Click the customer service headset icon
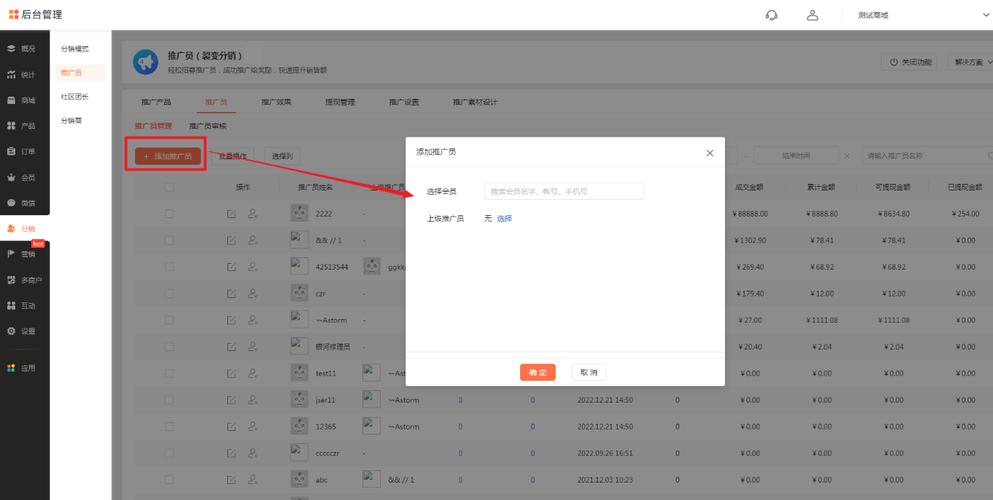Viewport: 993px width, 500px height. click(x=771, y=15)
